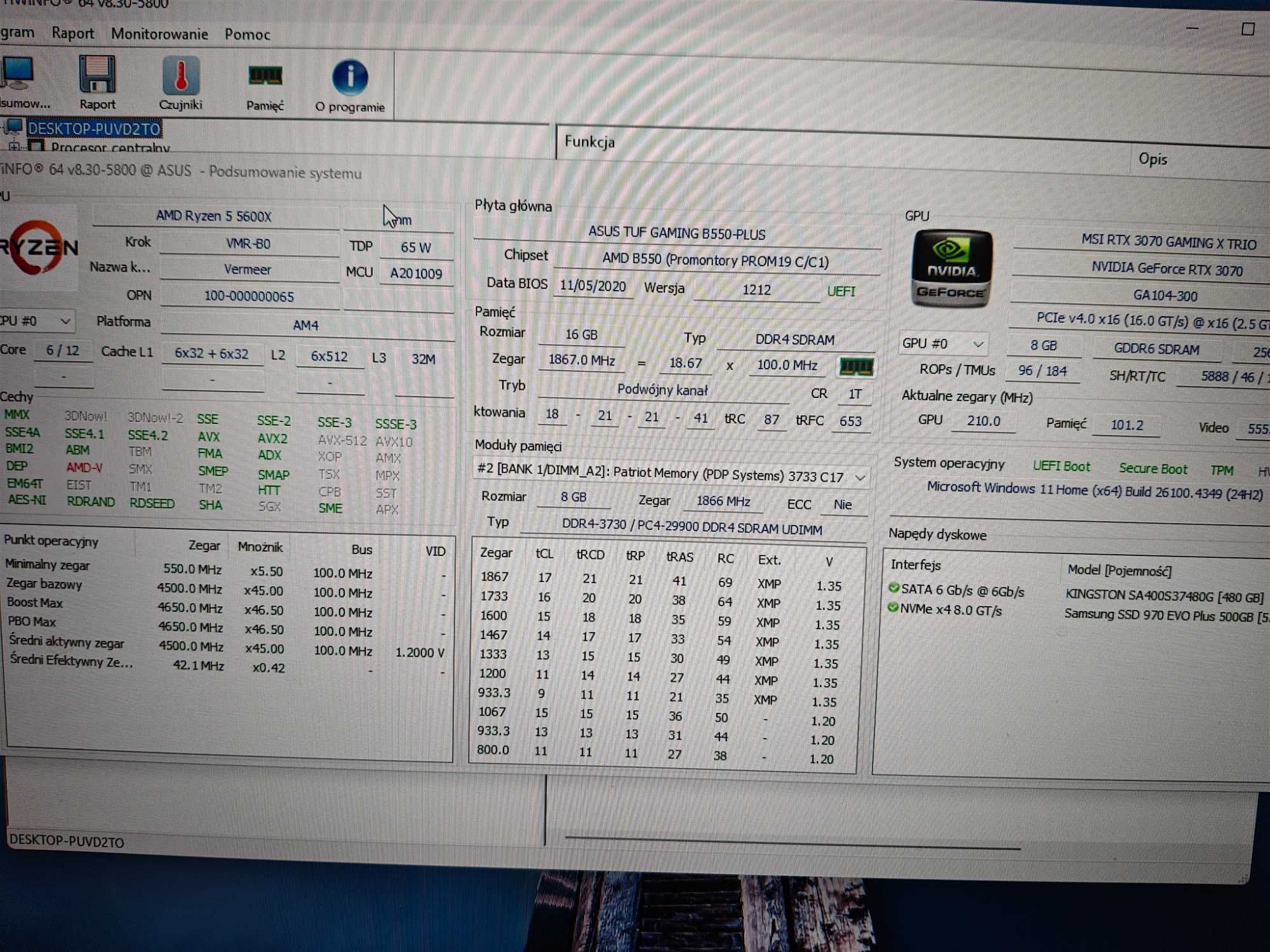Click the Ryzen CPU logo
This screenshot has height=952, width=1270.
[x=39, y=248]
